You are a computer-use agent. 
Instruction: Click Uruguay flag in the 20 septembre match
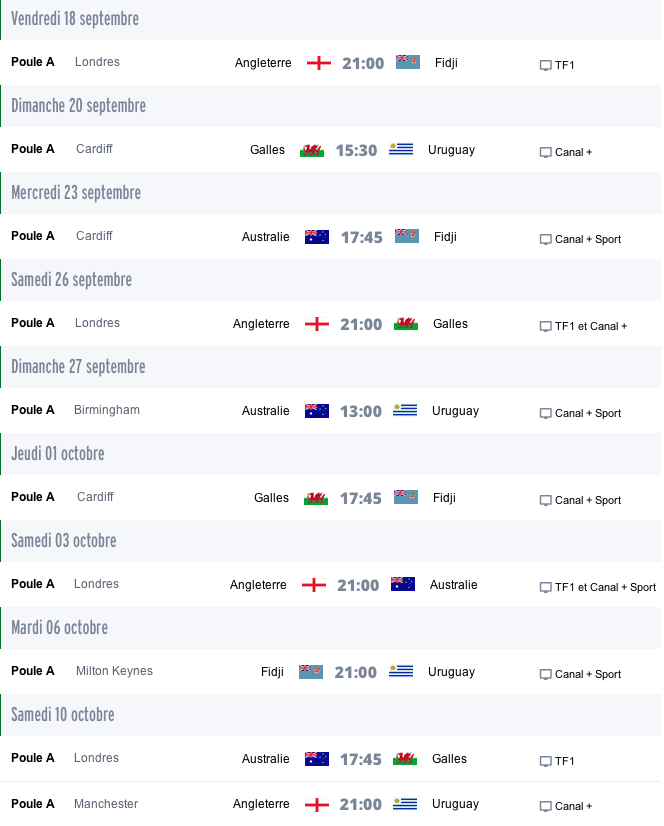401,150
